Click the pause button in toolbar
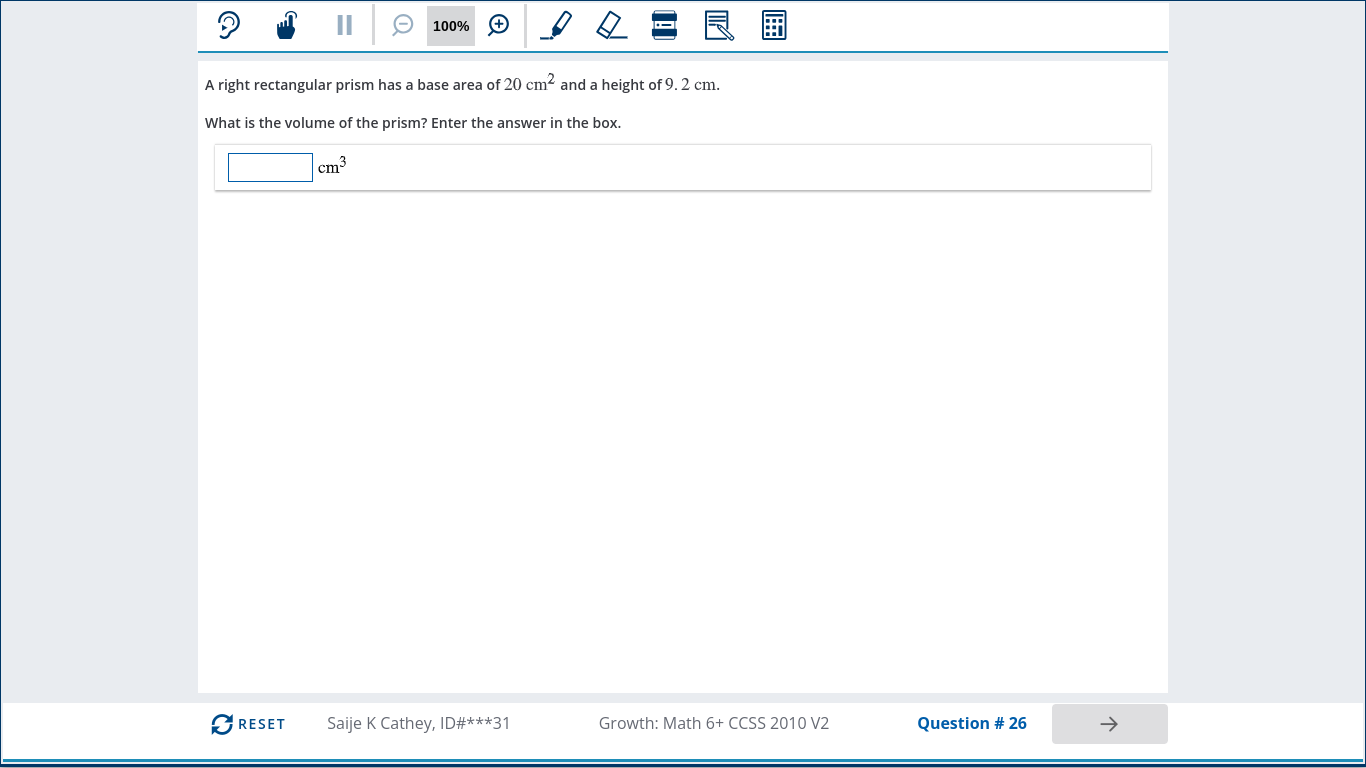This screenshot has width=1366, height=768. tap(344, 25)
